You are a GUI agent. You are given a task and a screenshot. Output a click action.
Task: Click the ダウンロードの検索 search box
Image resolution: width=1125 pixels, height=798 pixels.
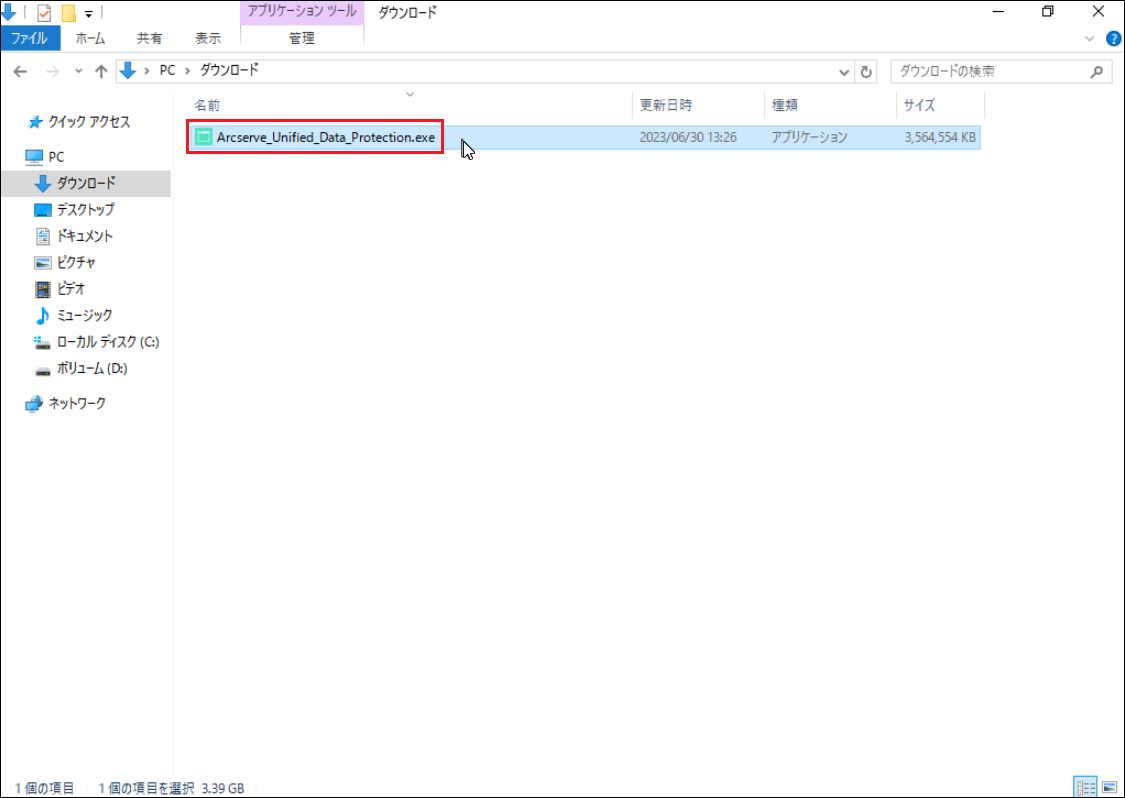click(x=990, y=72)
